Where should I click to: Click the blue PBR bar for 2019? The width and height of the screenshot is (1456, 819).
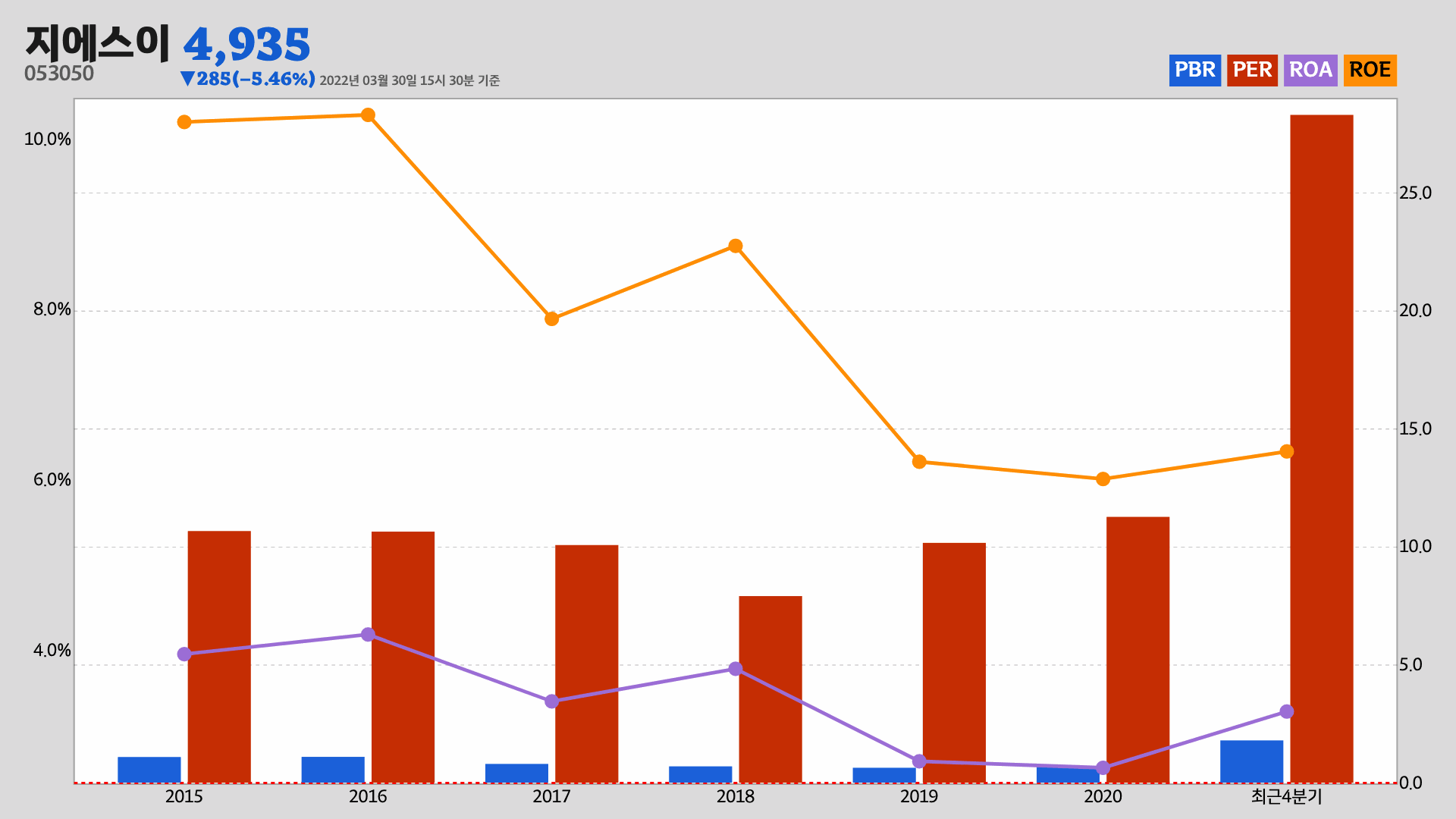pyautogui.click(x=884, y=775)
